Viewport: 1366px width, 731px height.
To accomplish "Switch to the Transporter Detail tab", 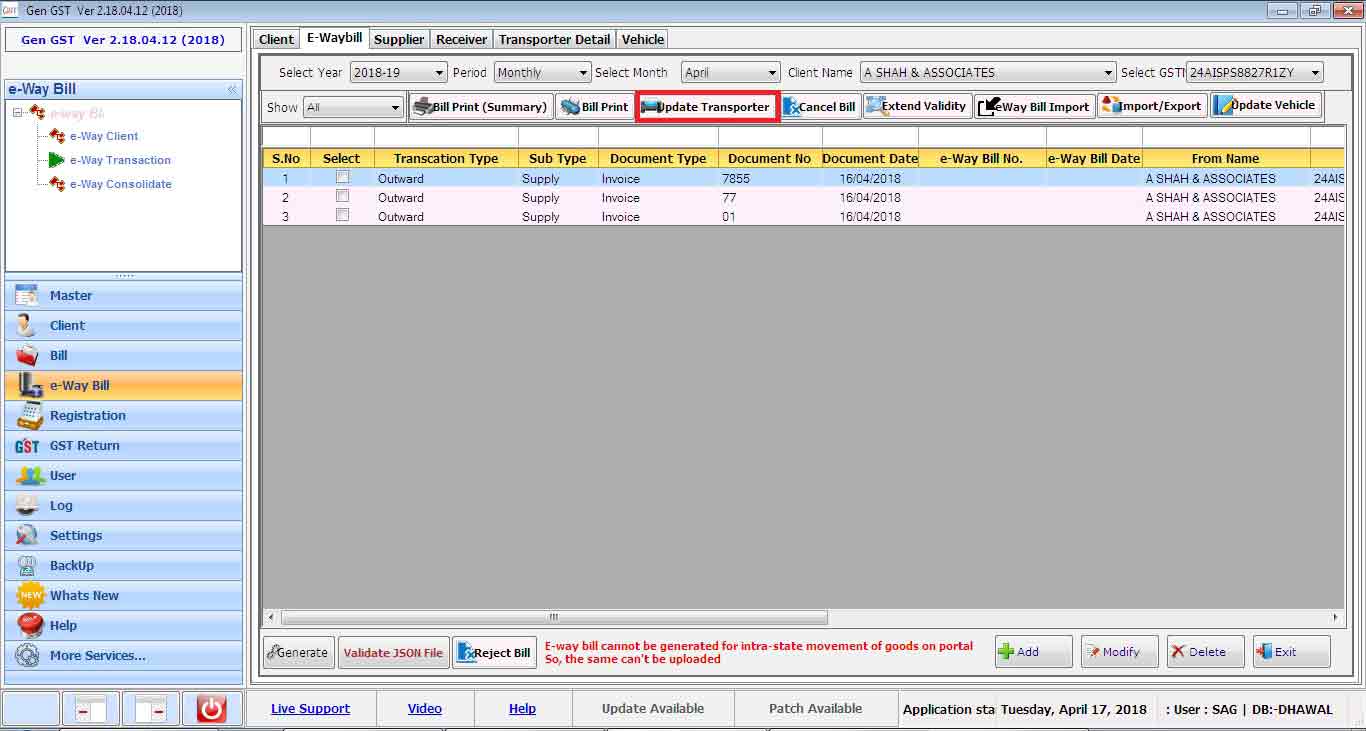I will point(554,39).
